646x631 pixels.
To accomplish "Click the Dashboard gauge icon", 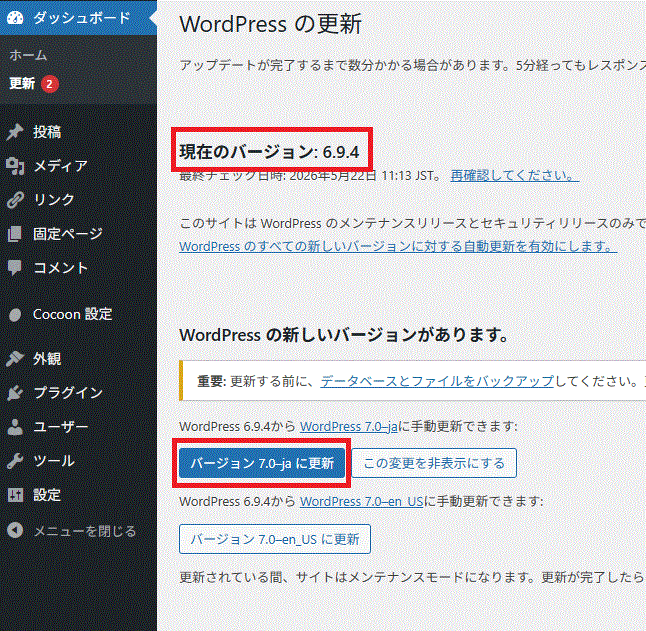I will (15, 18).
